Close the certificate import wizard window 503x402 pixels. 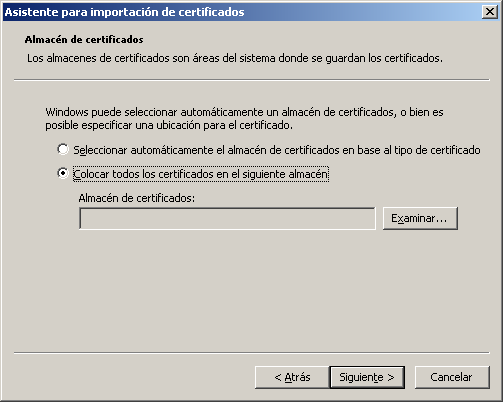click(x=490, y=12)
